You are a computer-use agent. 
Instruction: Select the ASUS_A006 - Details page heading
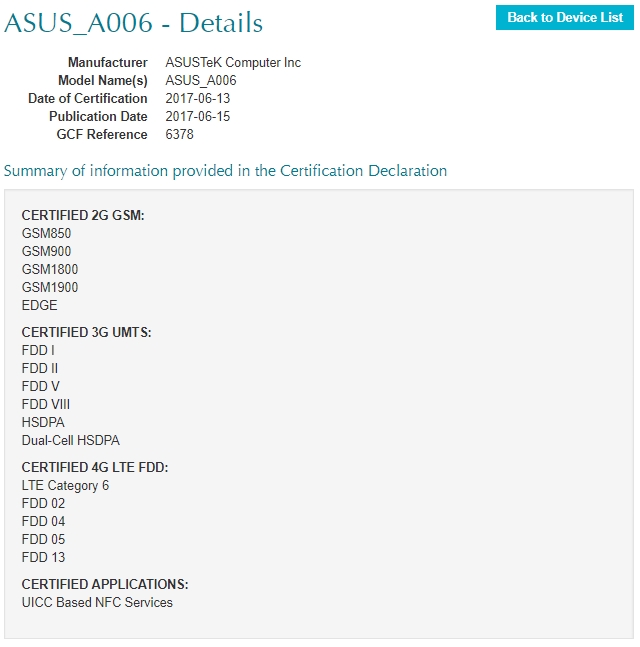point(133,23)
